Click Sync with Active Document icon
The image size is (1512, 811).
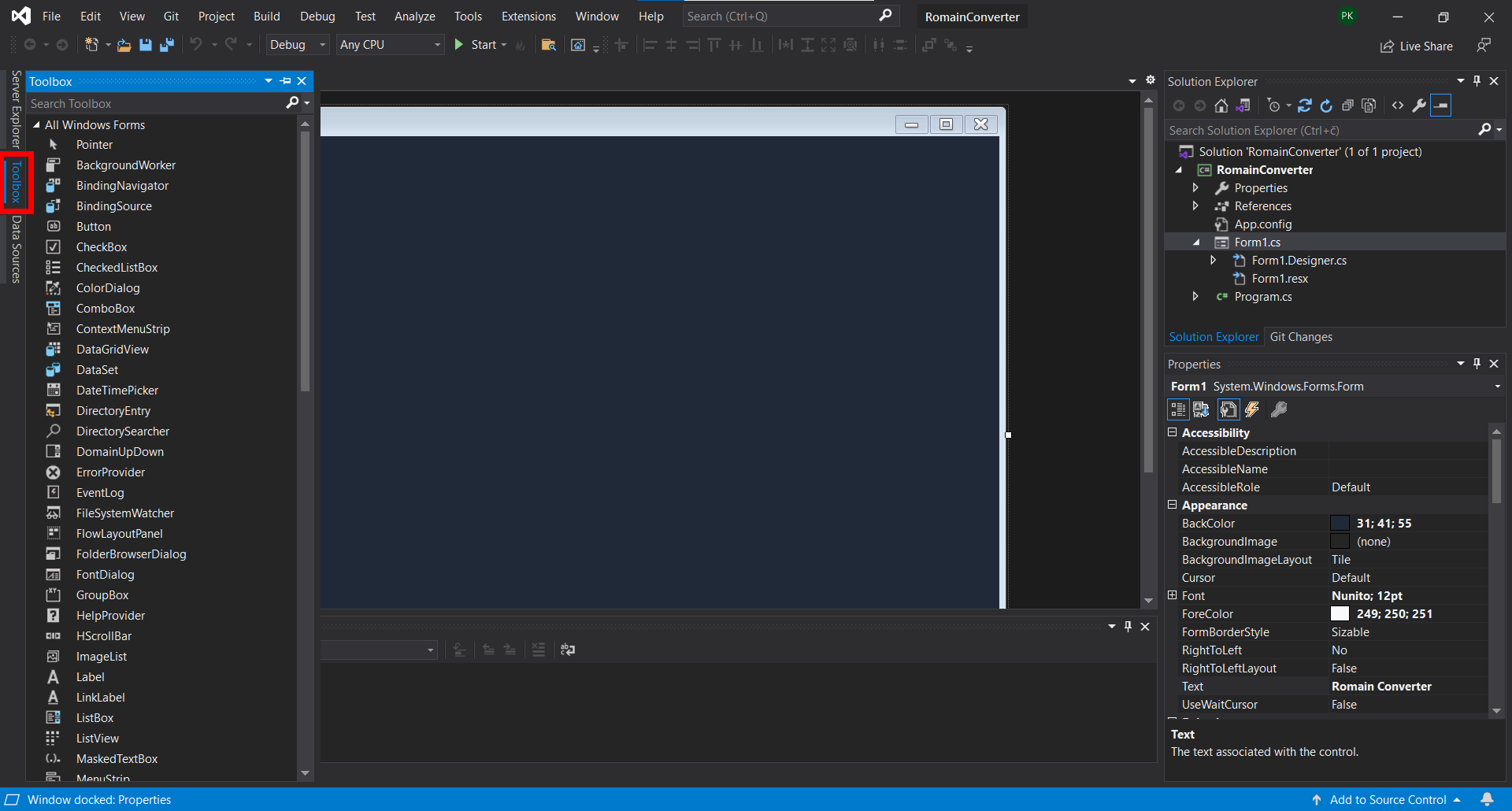coord(1305,106)
